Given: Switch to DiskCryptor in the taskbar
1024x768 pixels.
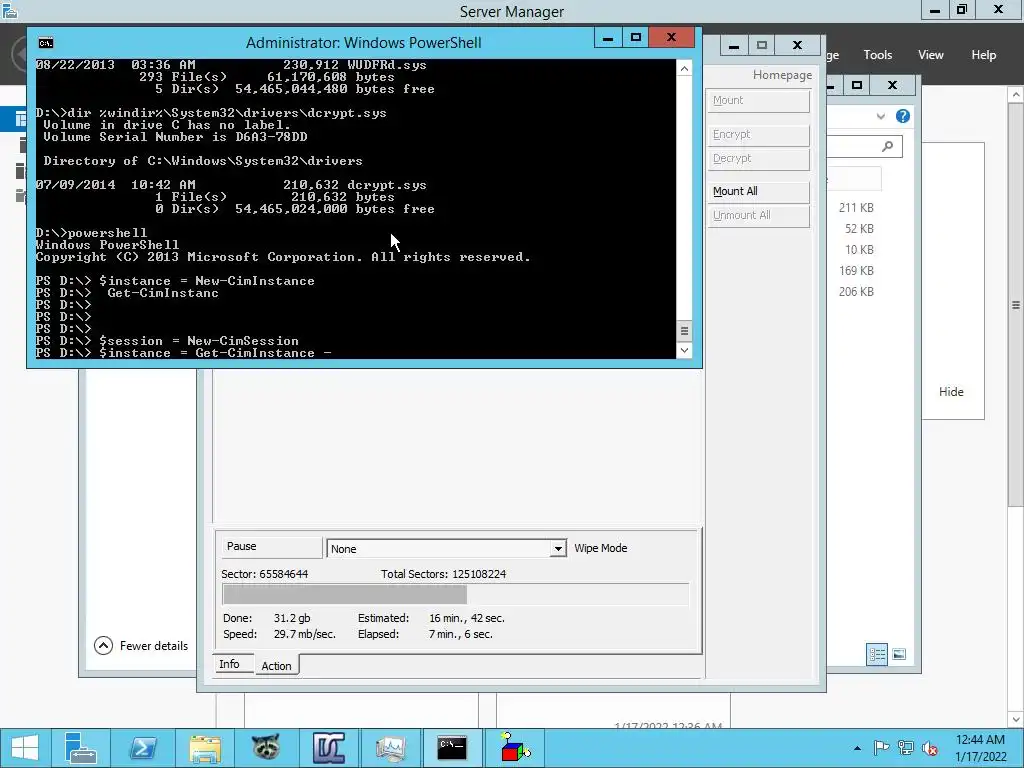Looking at the screenshot, I should (x=328, y=748).
